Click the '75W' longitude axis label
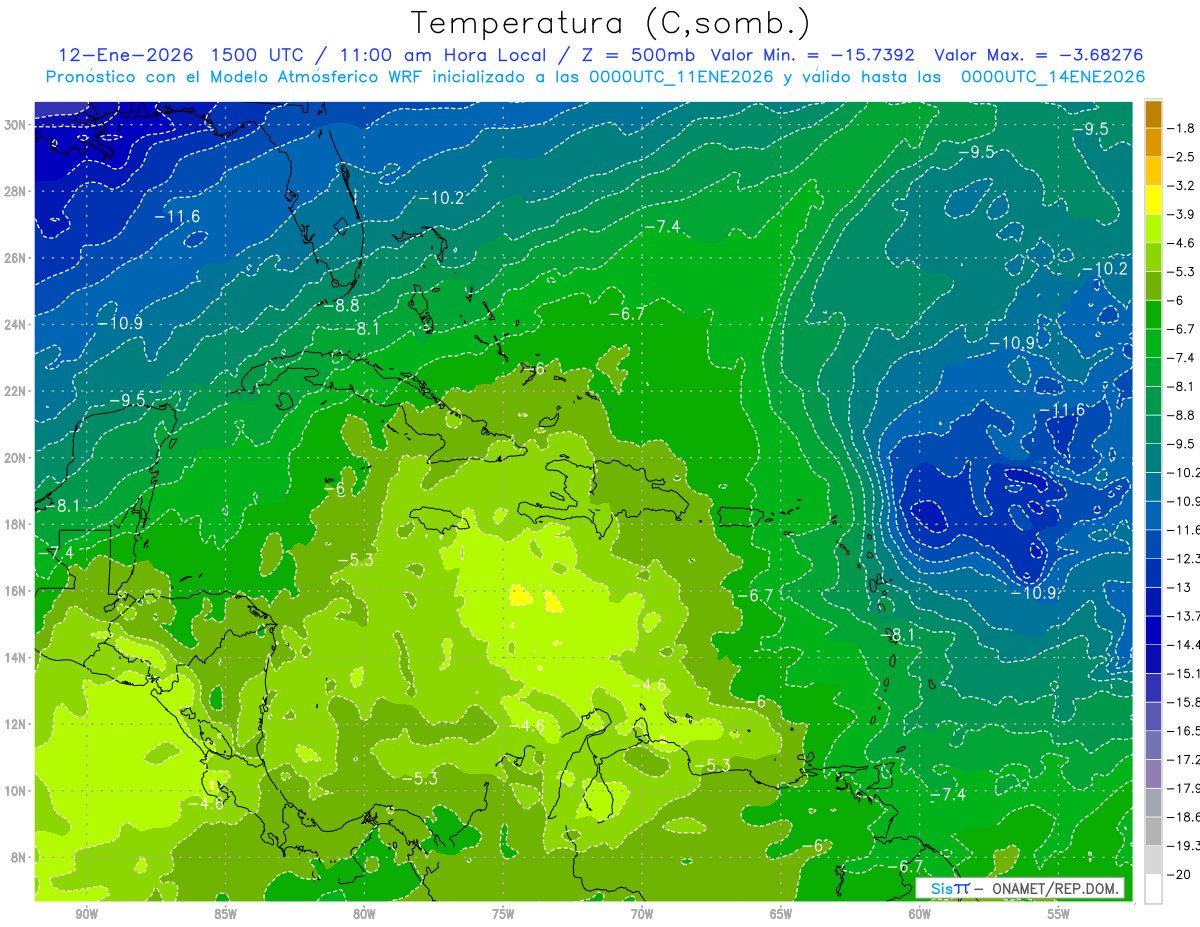The height and width of the screenshot is (927, 1200). coord(503,914)
